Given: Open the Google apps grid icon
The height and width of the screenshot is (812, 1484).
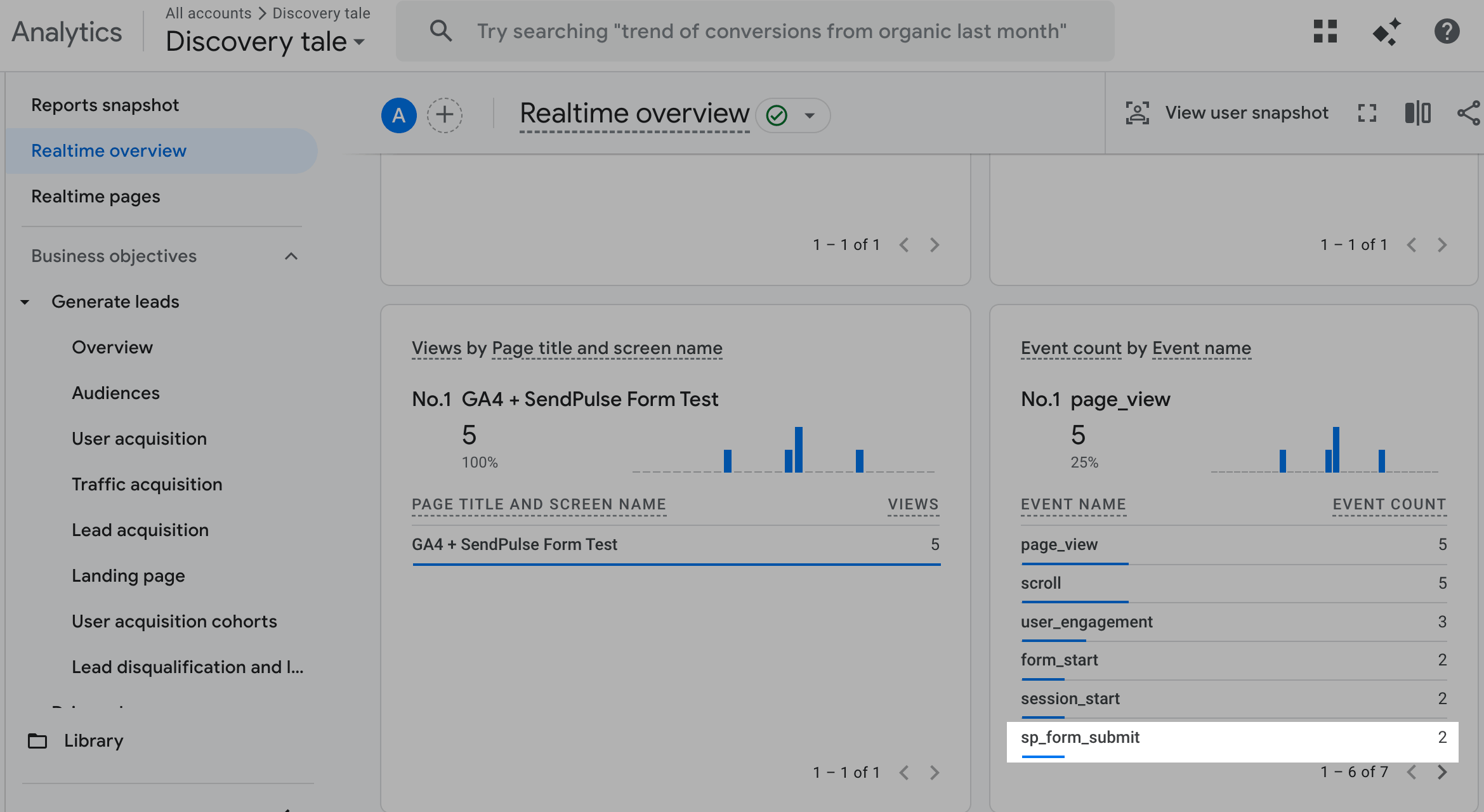Looking at the screenshot, I should (1325, 31).
